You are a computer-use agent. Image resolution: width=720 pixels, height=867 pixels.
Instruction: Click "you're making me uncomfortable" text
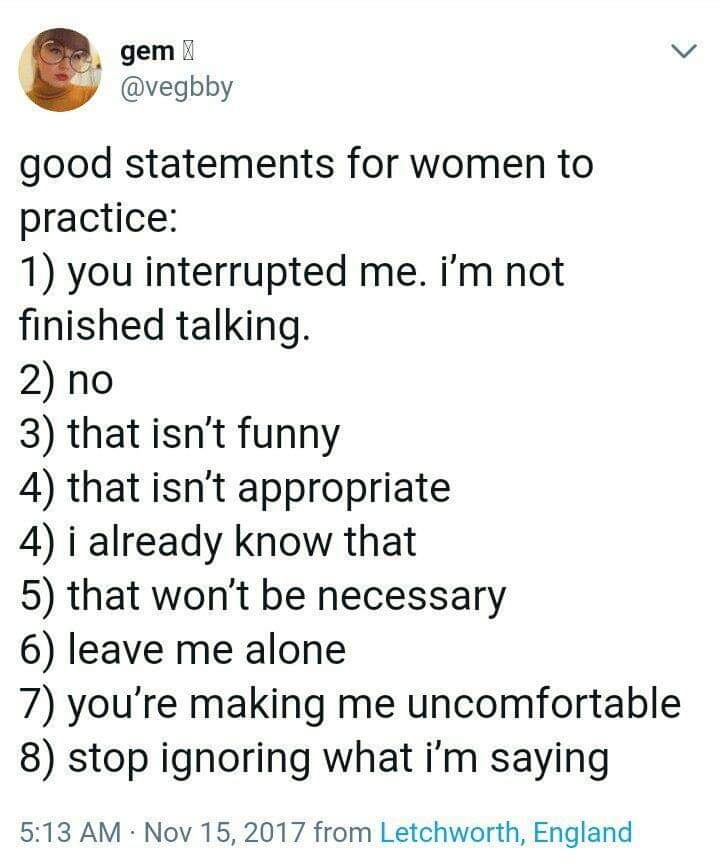pos(350,704)
